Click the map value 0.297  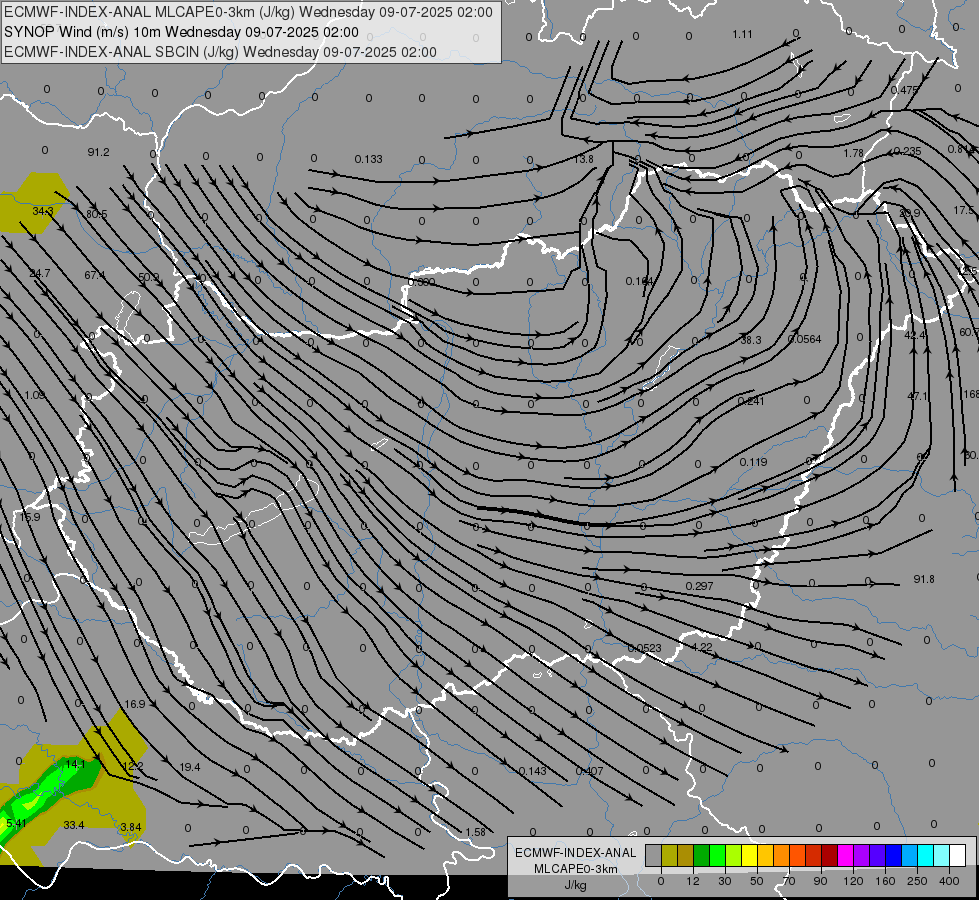[x=699, y=586]
